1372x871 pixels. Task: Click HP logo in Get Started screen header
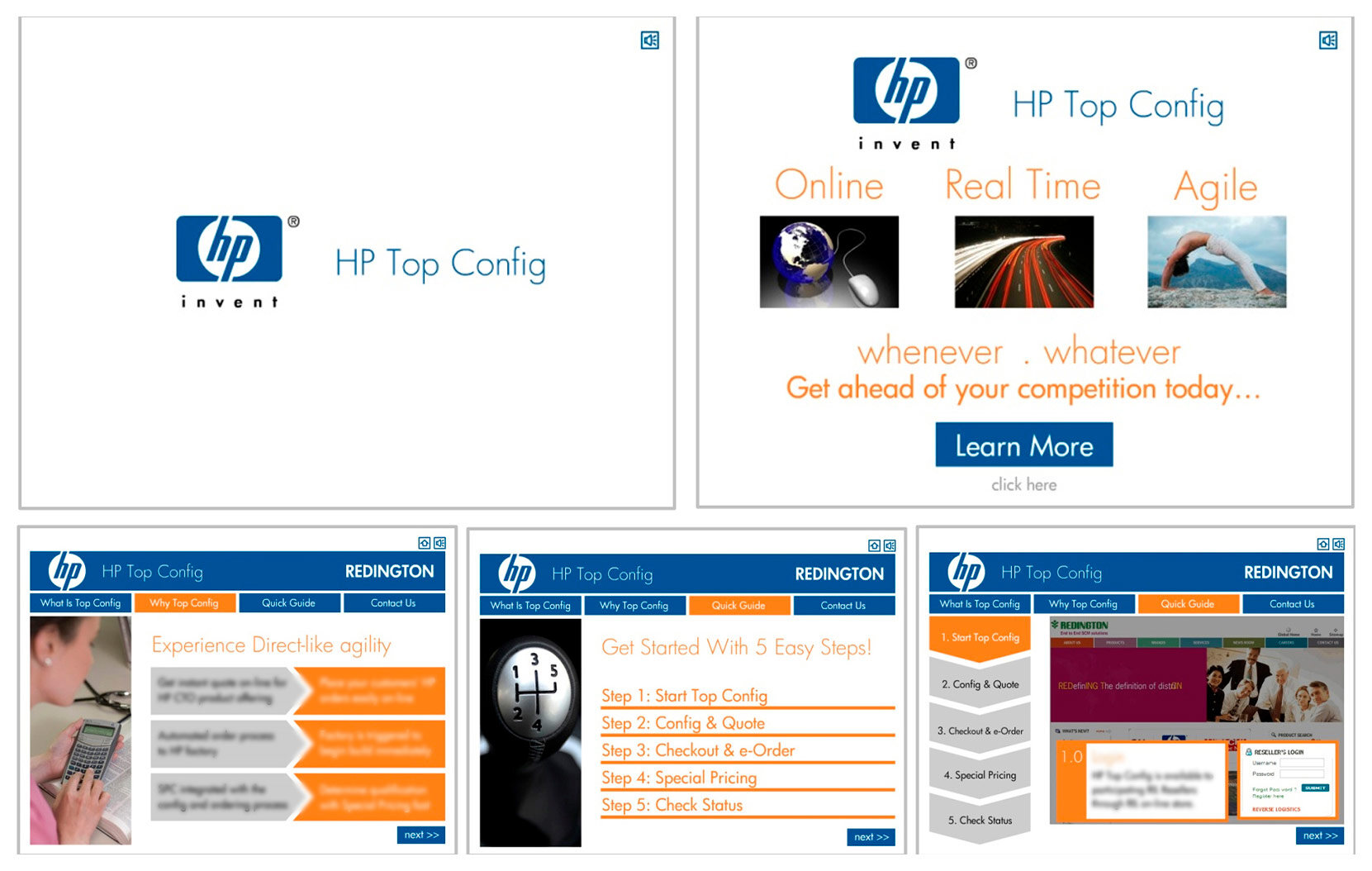point(517,574)
